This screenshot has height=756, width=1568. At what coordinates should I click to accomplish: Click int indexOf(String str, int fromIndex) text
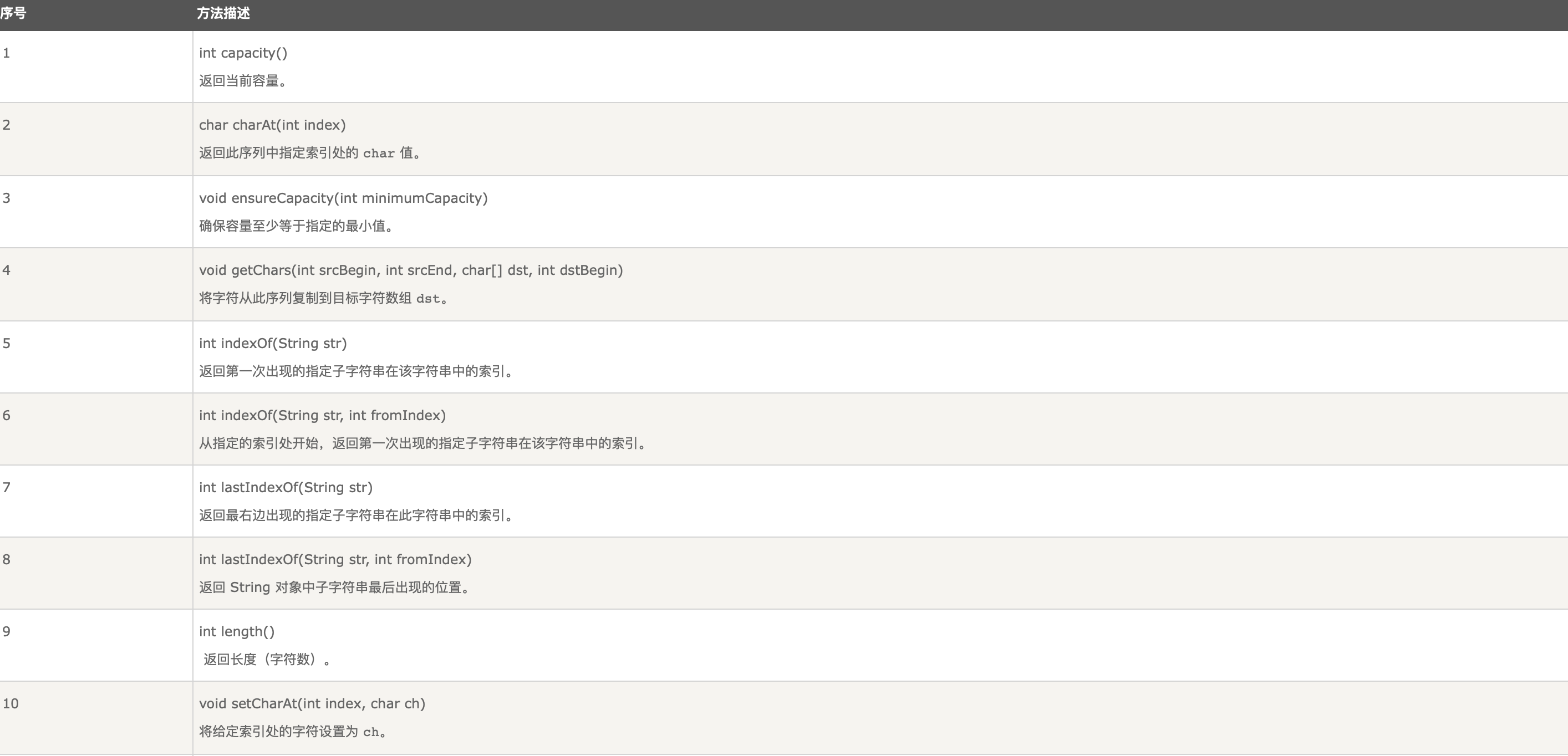tap(322, 415)
